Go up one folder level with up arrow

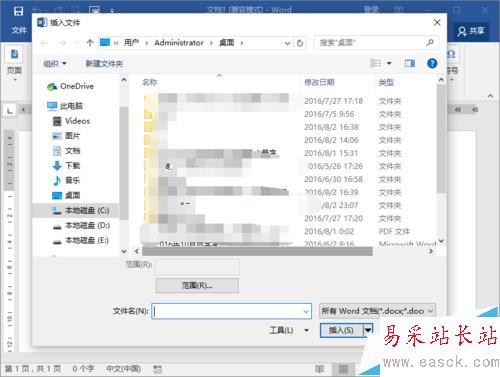click(90, 43)
